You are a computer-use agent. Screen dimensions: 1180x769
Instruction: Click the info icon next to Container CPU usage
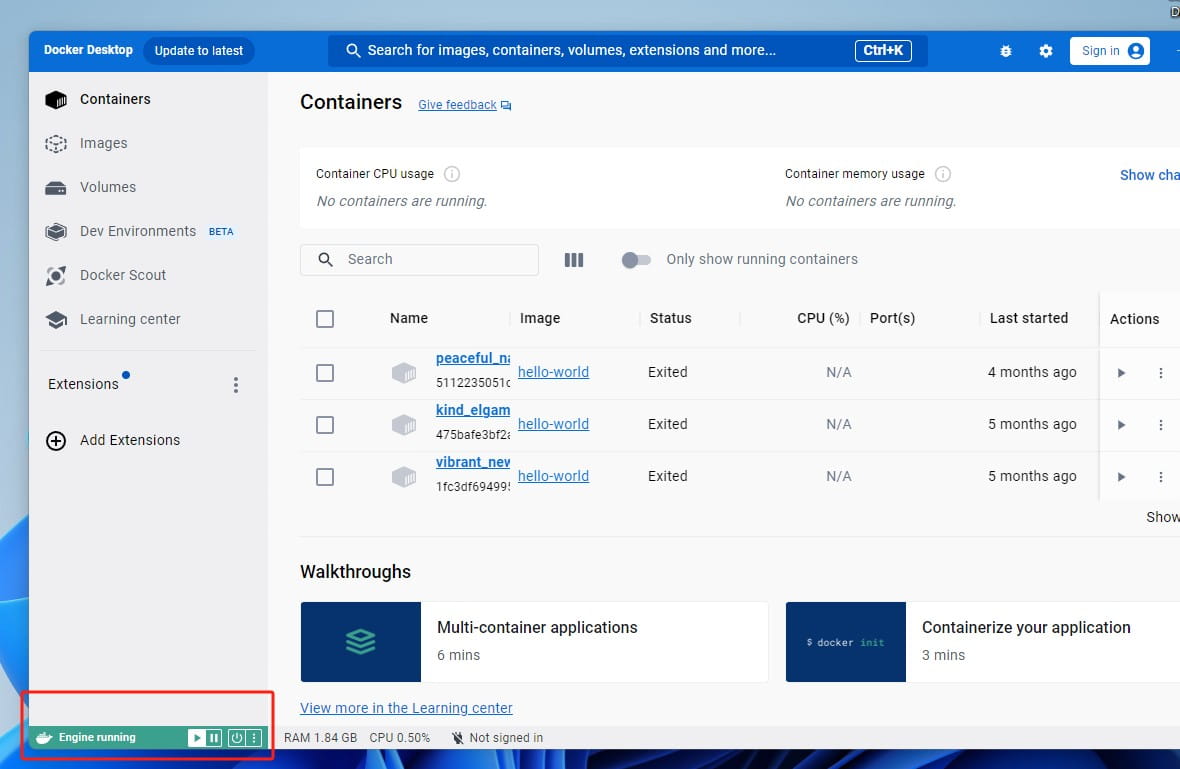[x=452, y=174]
